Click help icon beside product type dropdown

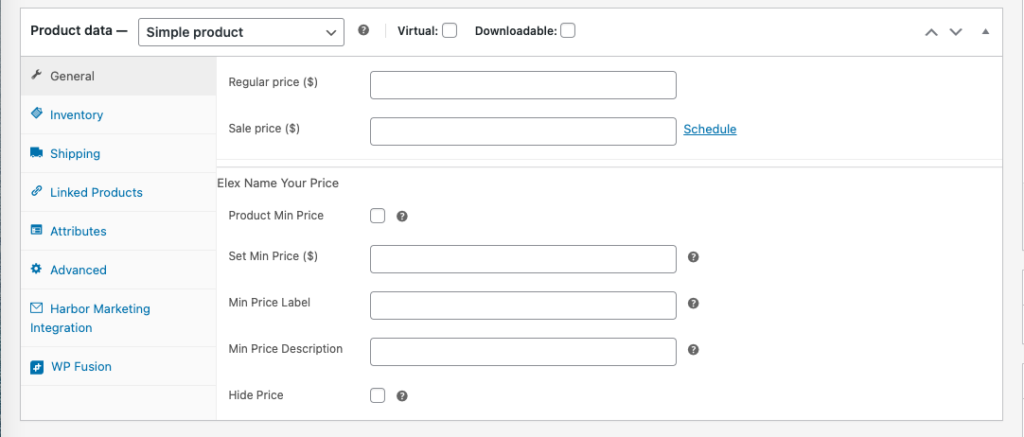click(x=364, y=31)
